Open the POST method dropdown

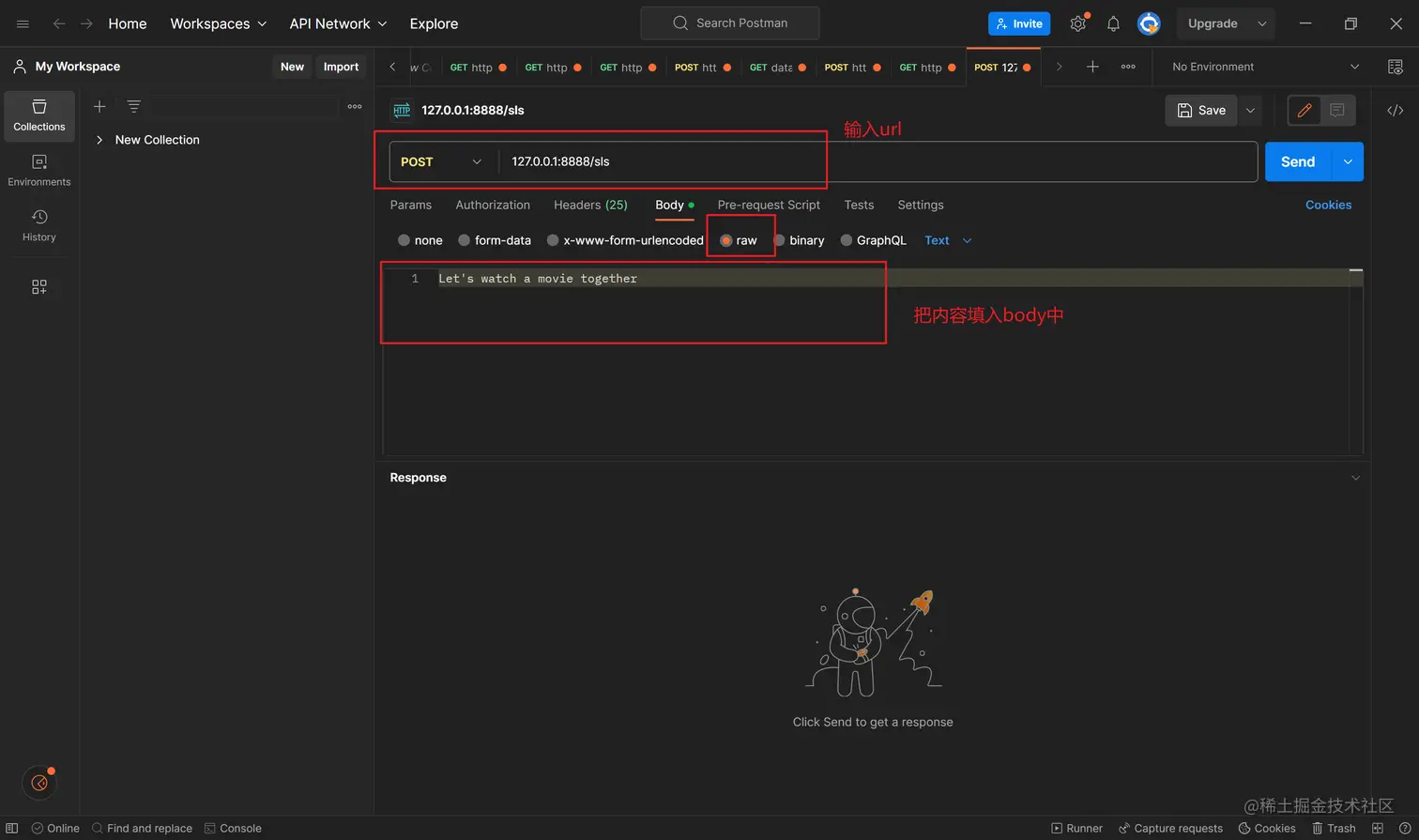coord(442,161)
